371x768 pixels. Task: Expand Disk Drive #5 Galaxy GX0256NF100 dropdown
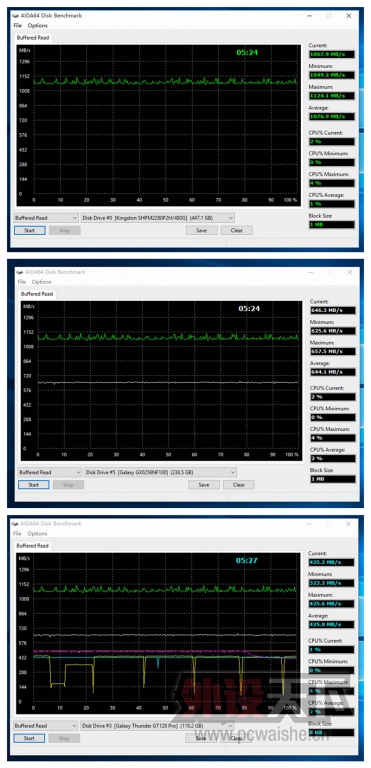(161, 472)
